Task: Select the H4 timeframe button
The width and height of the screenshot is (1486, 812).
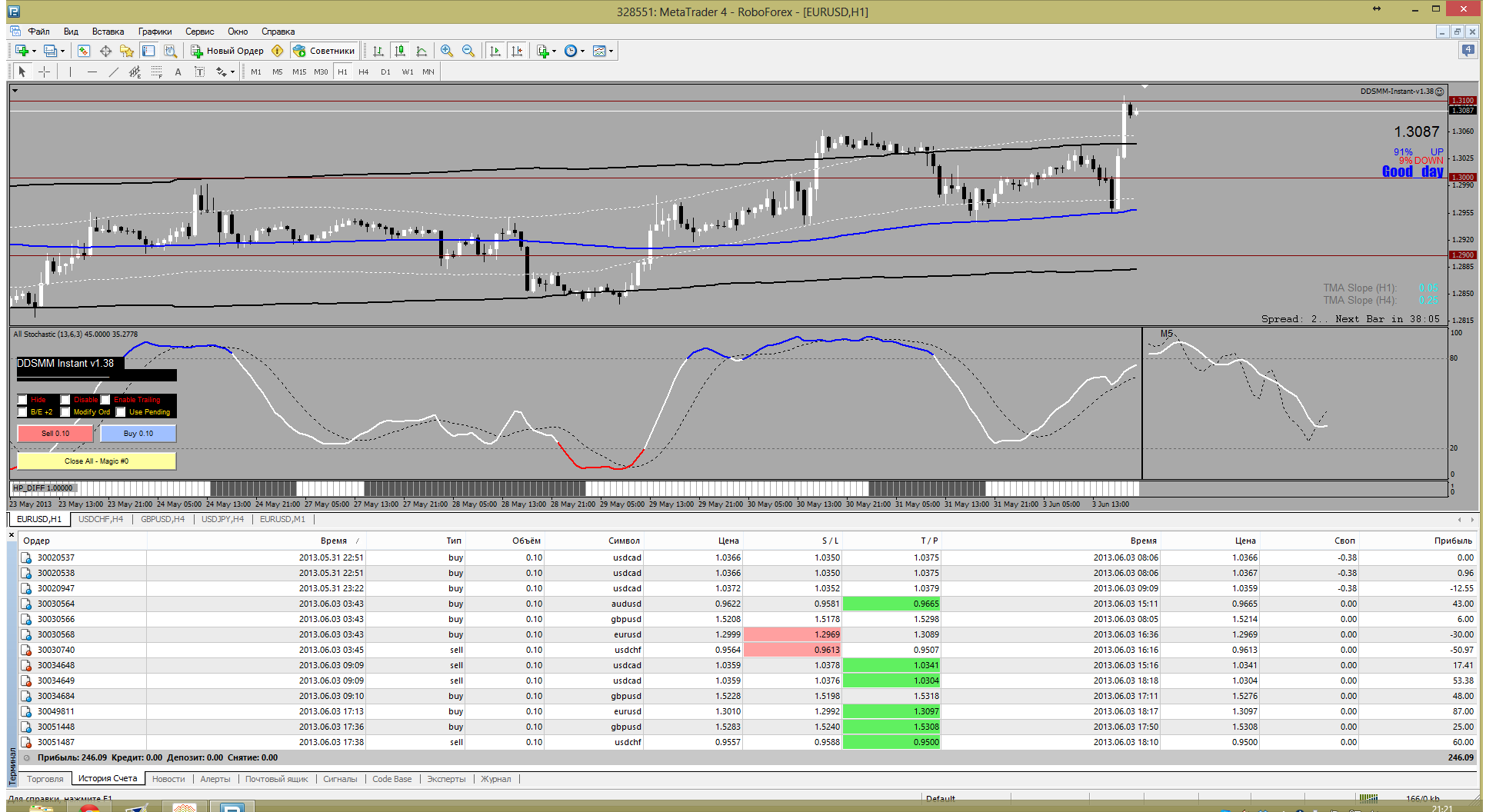Action: 364,72
